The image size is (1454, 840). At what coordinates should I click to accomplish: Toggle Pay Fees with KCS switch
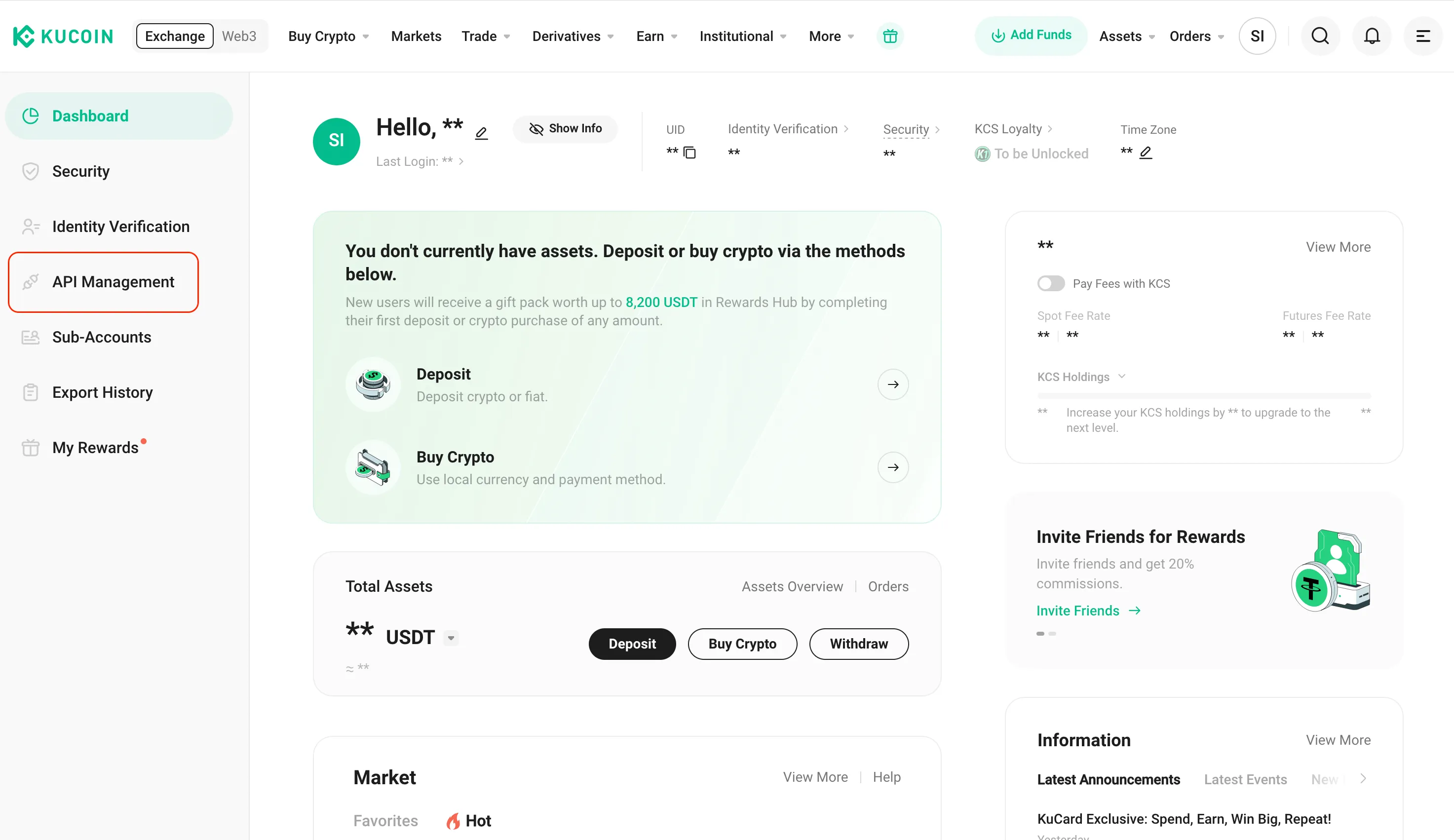pyautogui.click(x=1050, y=283)
